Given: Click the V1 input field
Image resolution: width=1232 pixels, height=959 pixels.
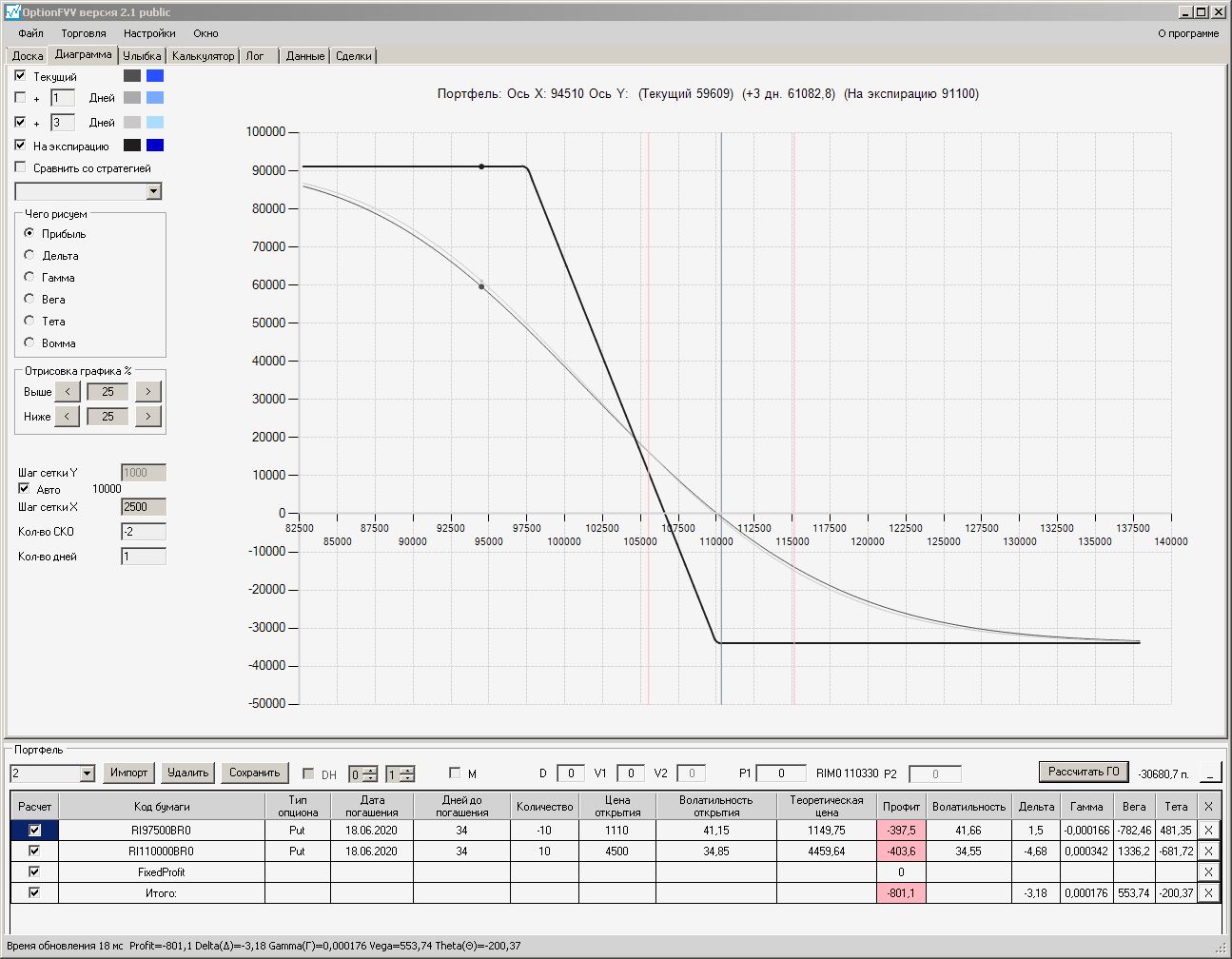Looking at the screenshot, I should 631,773.
